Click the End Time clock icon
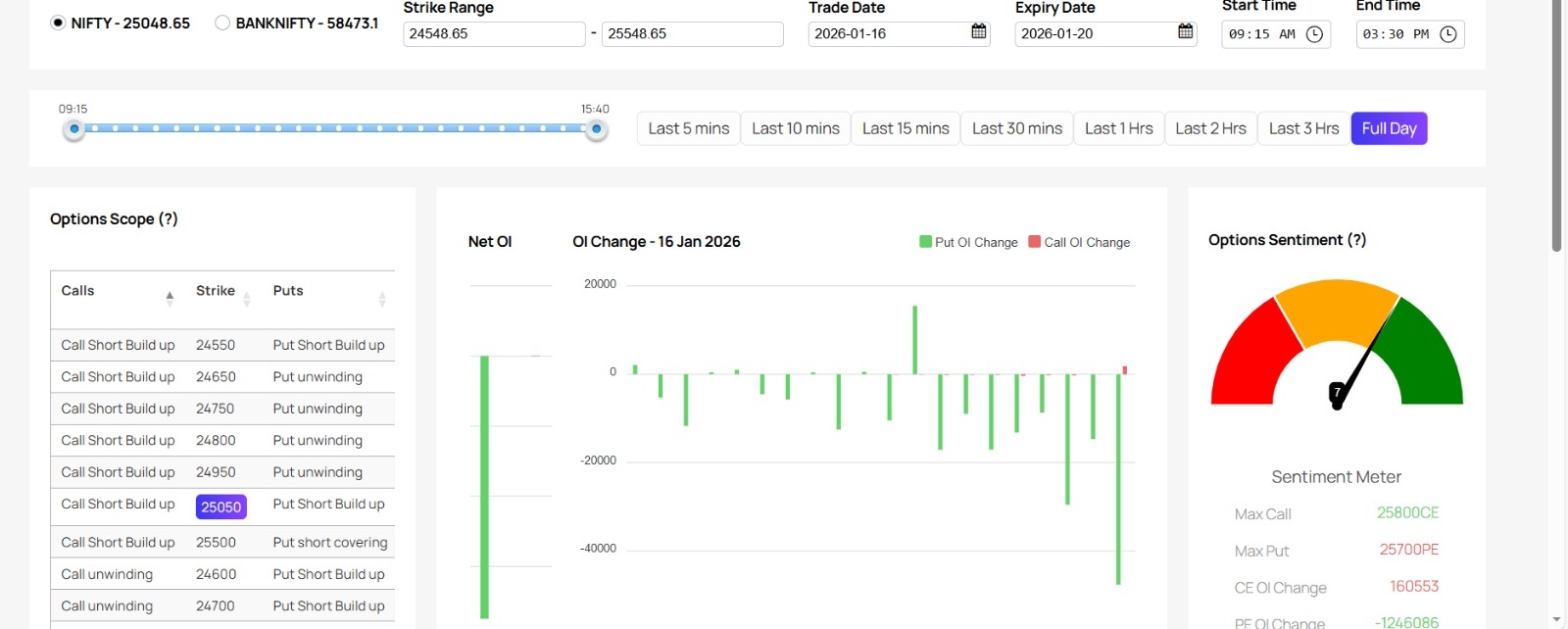This screenshot has width=1568, height=629. [x=1447, y=34]
